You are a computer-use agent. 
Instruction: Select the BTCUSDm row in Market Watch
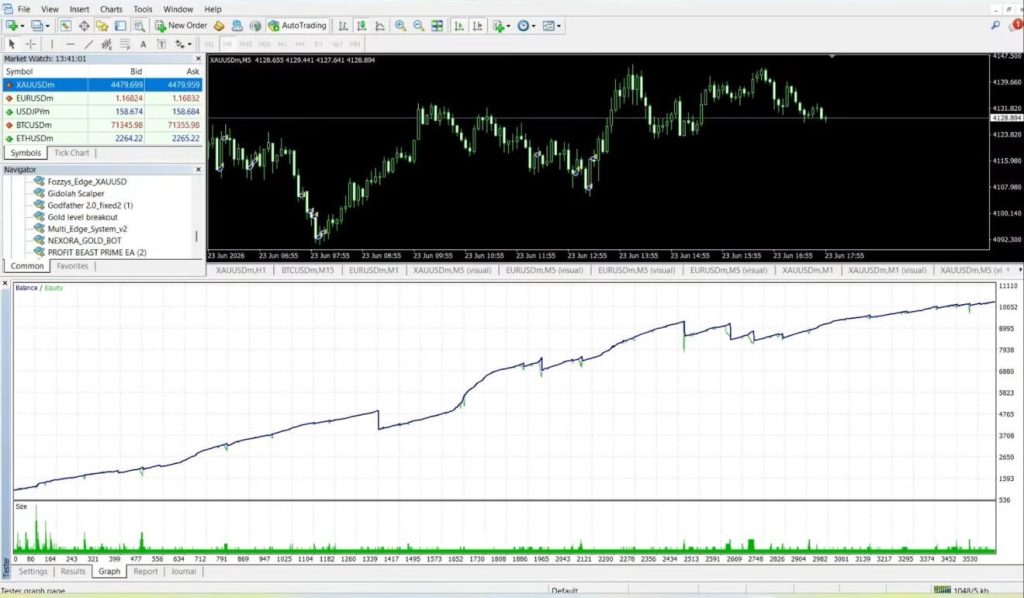(103, 125)
